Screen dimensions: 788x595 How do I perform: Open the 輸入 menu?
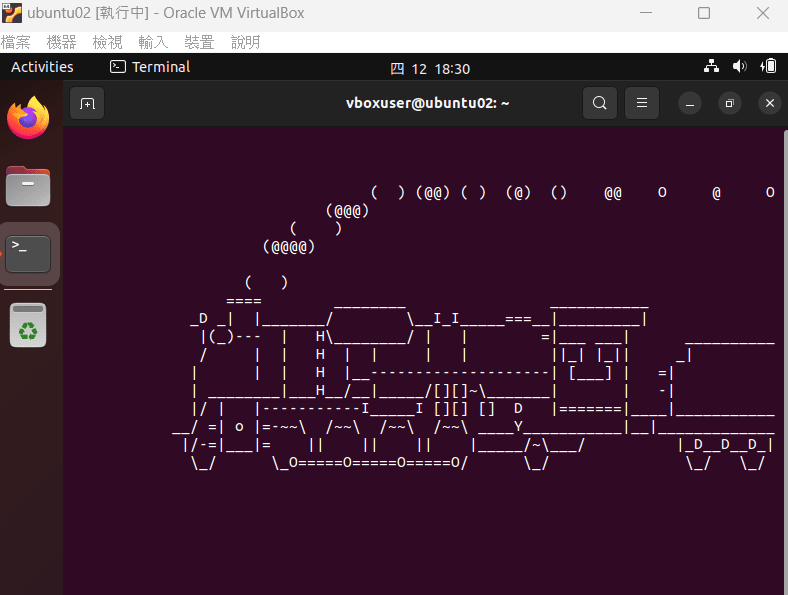click(x=153, y=42)
